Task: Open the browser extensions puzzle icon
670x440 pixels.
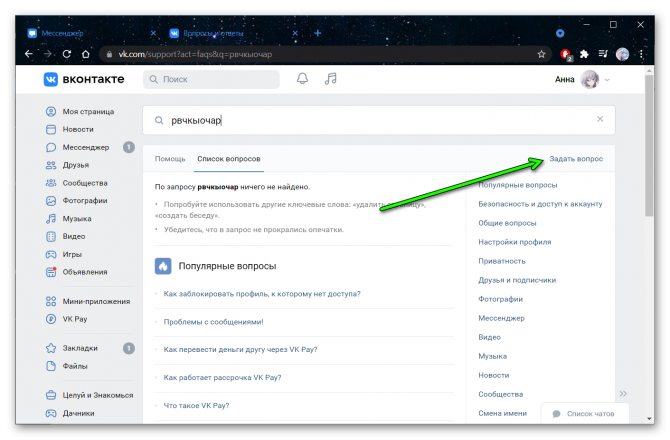Action: coord(584,54)
